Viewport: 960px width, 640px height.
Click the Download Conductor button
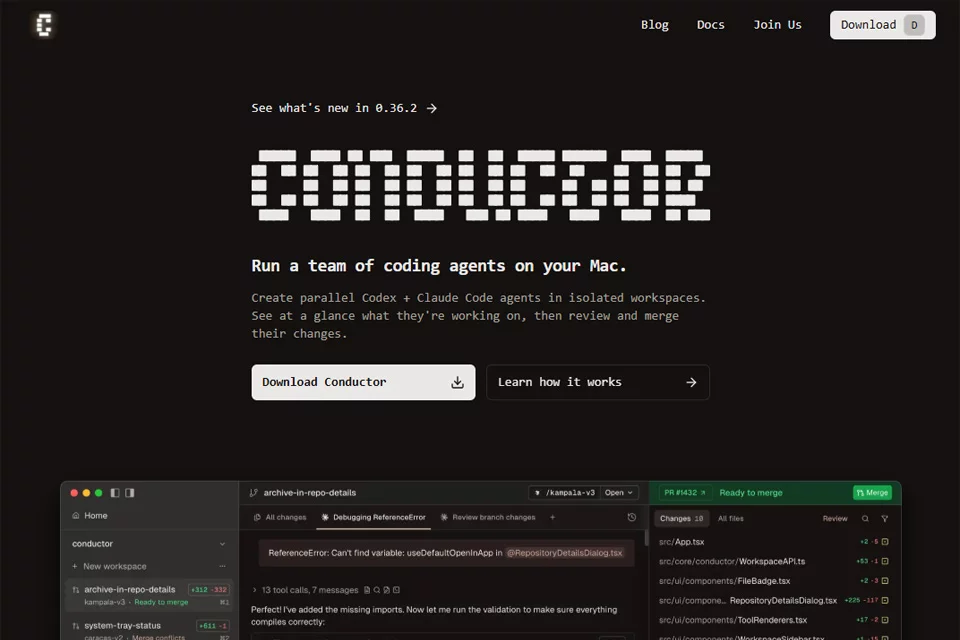363,382
